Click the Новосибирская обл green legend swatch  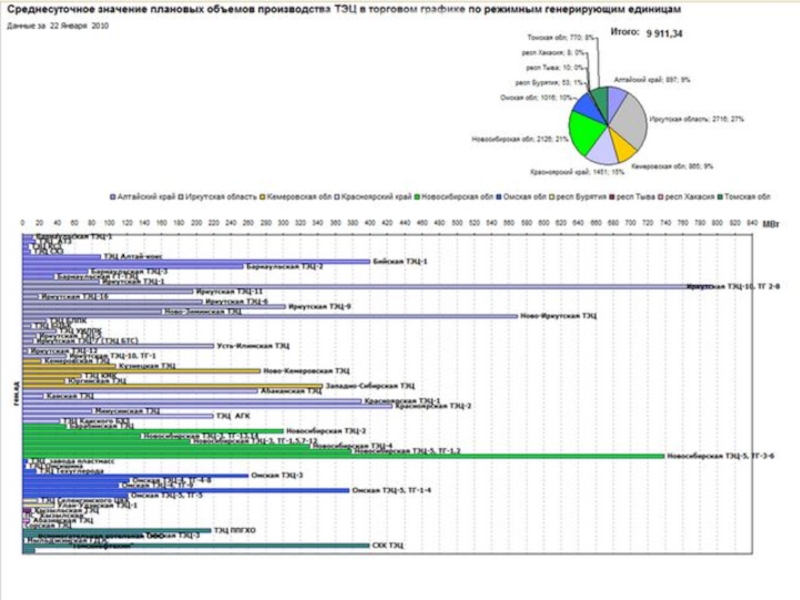pos(417,197)
